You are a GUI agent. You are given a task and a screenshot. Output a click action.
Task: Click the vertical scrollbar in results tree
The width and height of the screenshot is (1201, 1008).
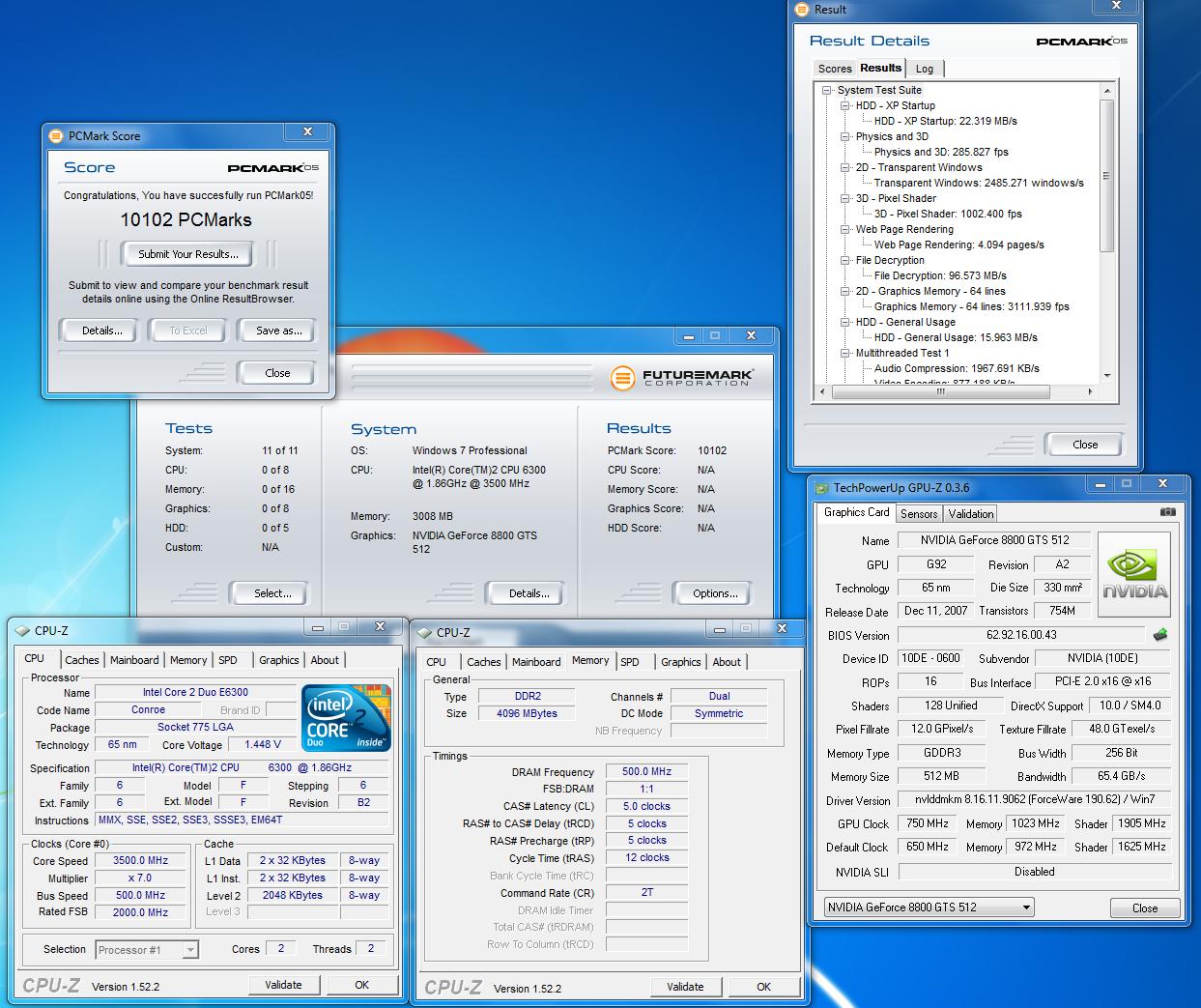point(1107,175)
